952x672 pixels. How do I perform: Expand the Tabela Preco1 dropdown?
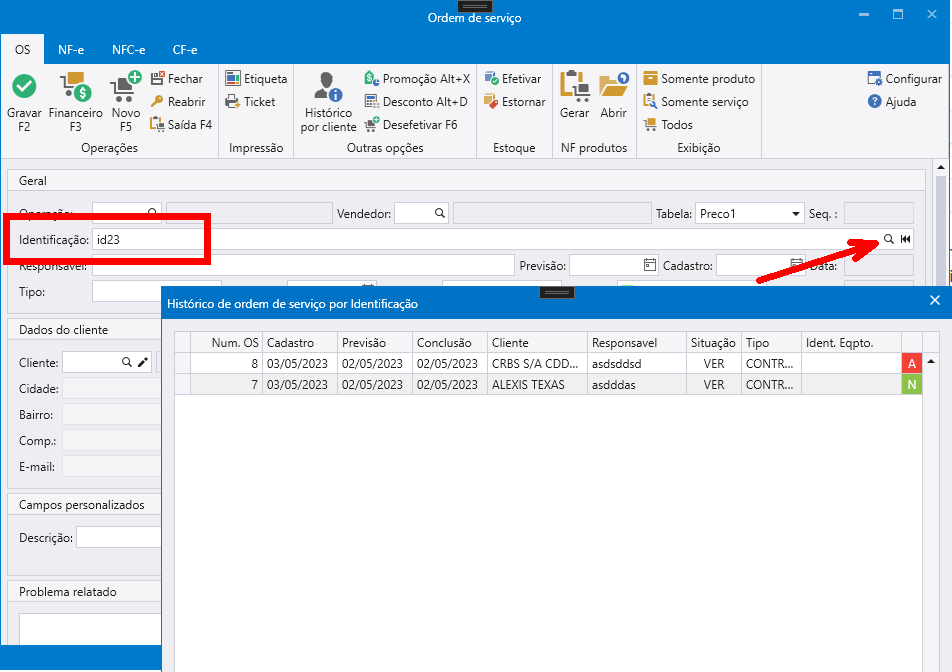(796, 213)
